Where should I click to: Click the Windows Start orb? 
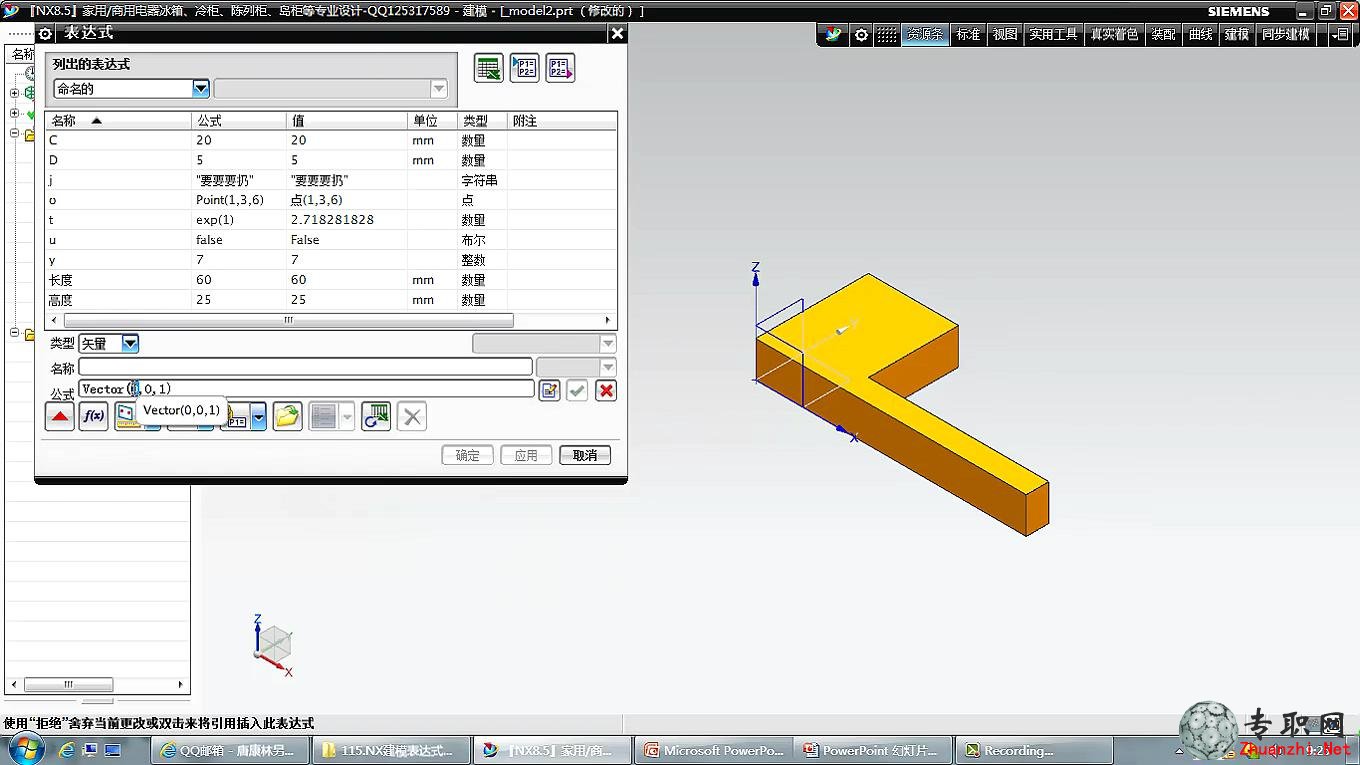(26, 749)
